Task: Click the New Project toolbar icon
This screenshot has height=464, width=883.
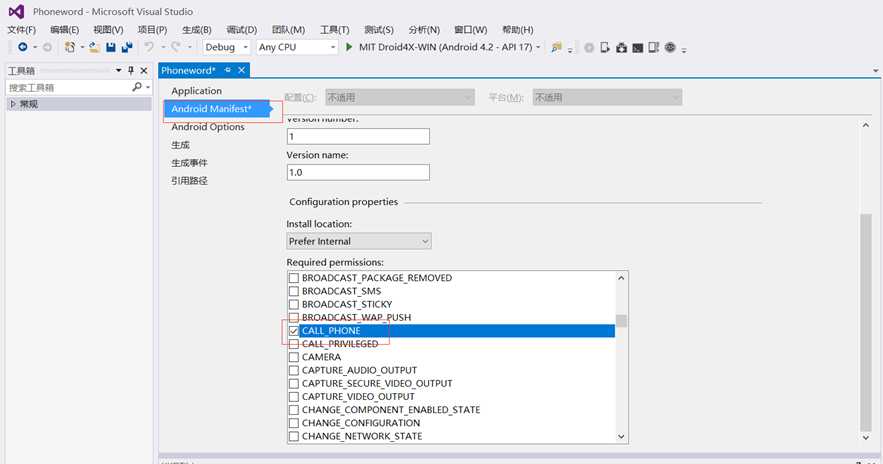Action: pos(70,47)
